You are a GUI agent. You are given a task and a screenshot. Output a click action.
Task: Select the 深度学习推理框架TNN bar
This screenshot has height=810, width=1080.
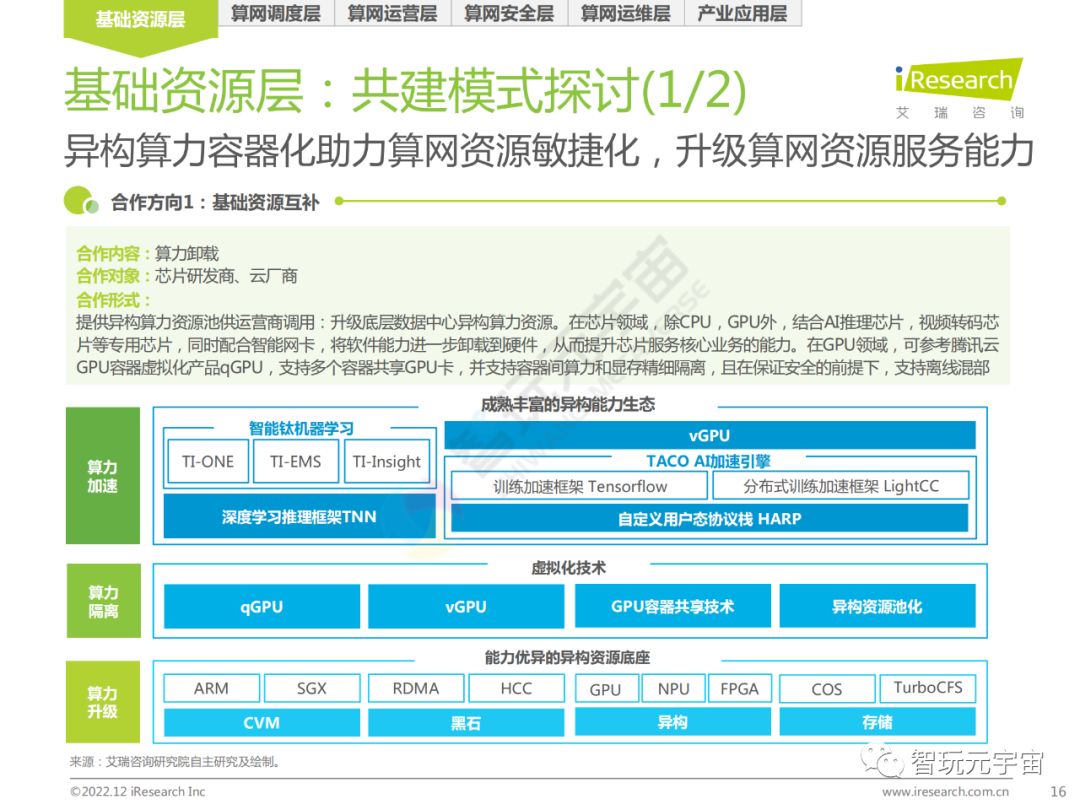[x=300, y=517]
